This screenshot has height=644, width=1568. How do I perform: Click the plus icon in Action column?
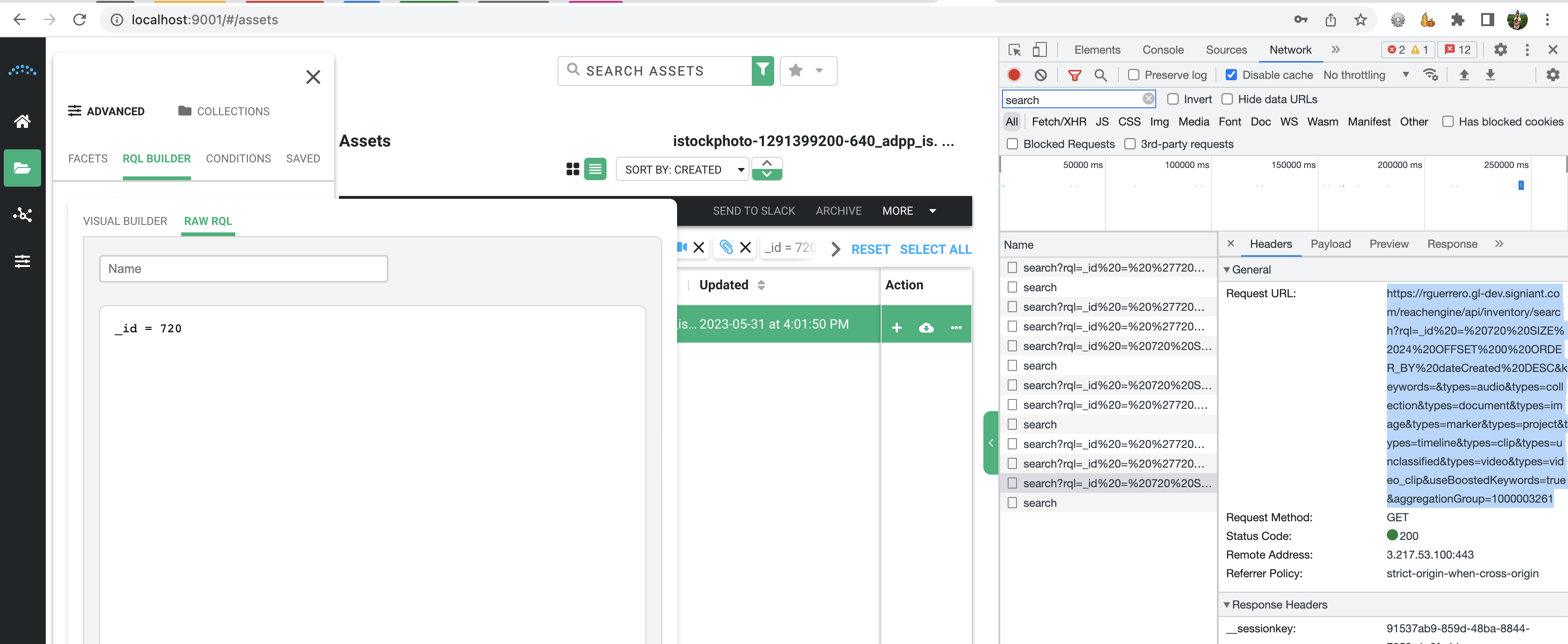896,328
